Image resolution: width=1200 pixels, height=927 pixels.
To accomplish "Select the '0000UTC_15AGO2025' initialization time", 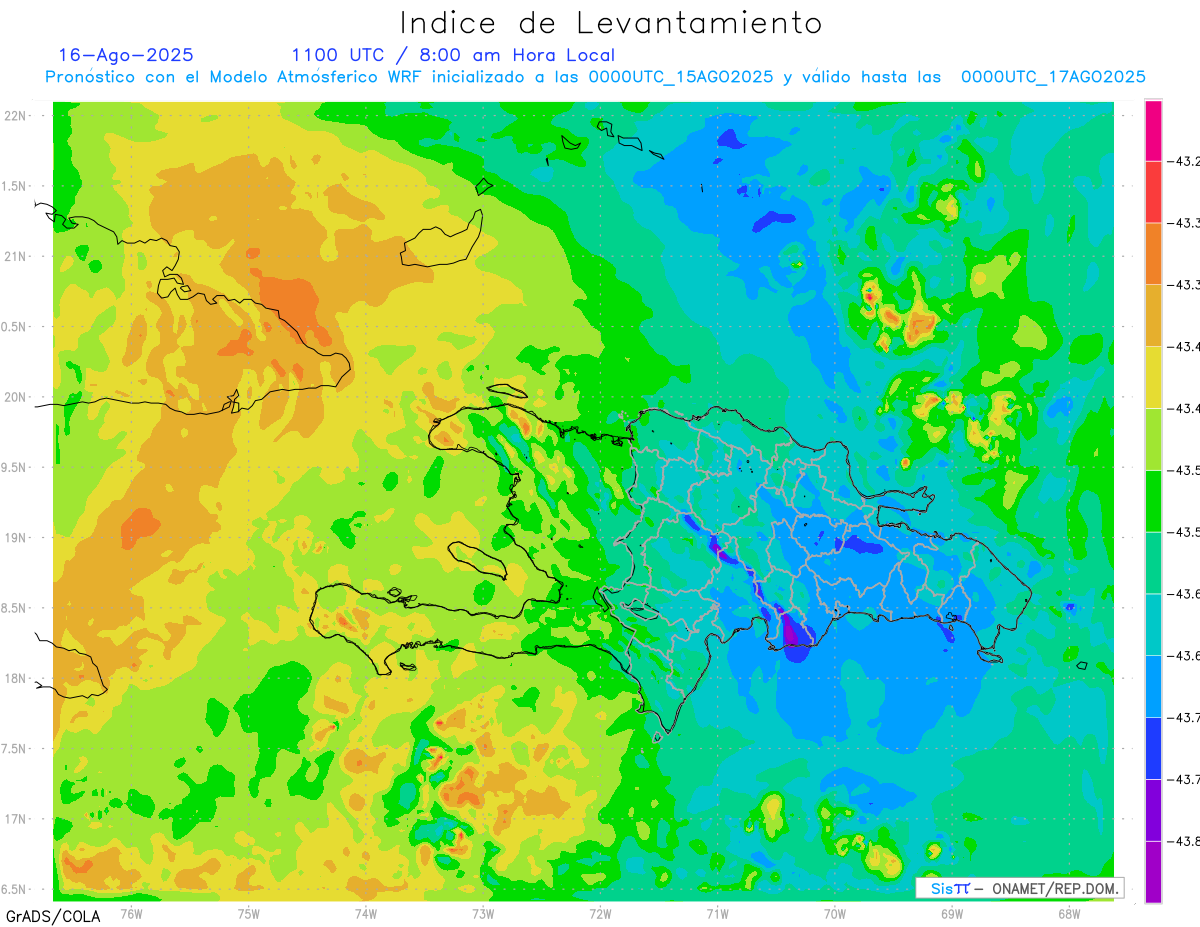I will (681, 77).
